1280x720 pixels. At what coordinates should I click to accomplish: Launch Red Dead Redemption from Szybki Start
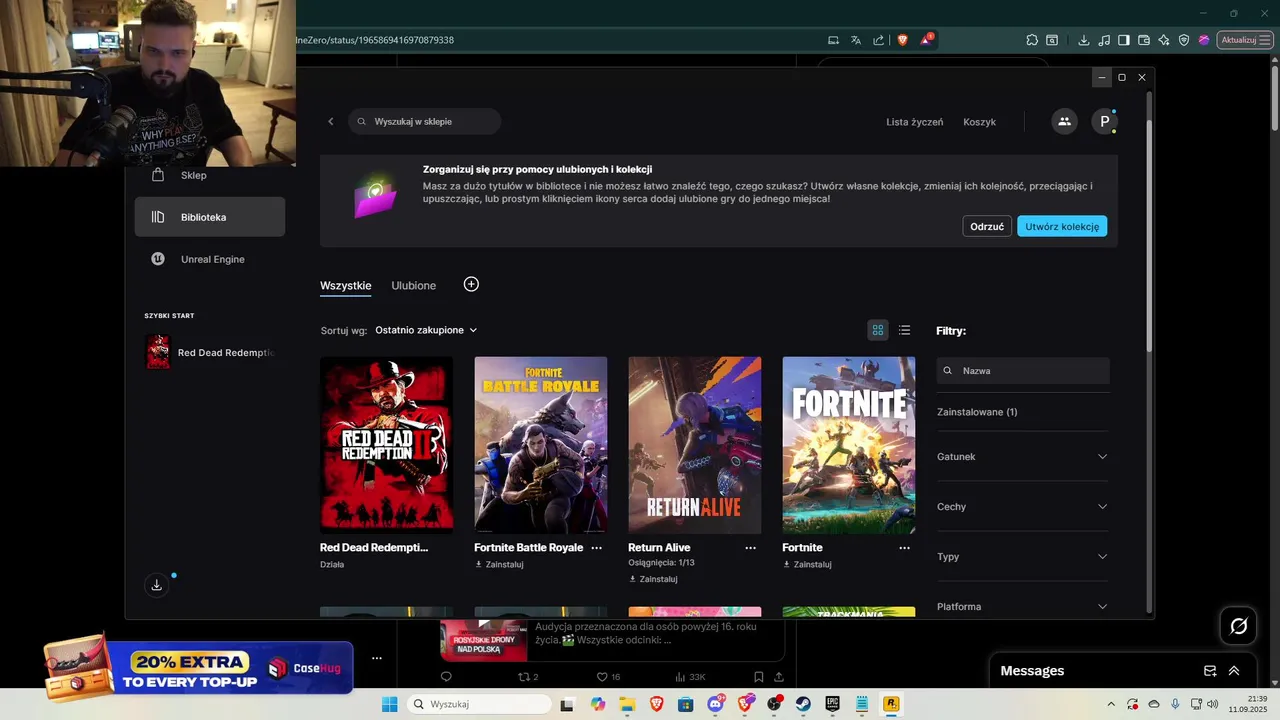(x=210, y=352)
